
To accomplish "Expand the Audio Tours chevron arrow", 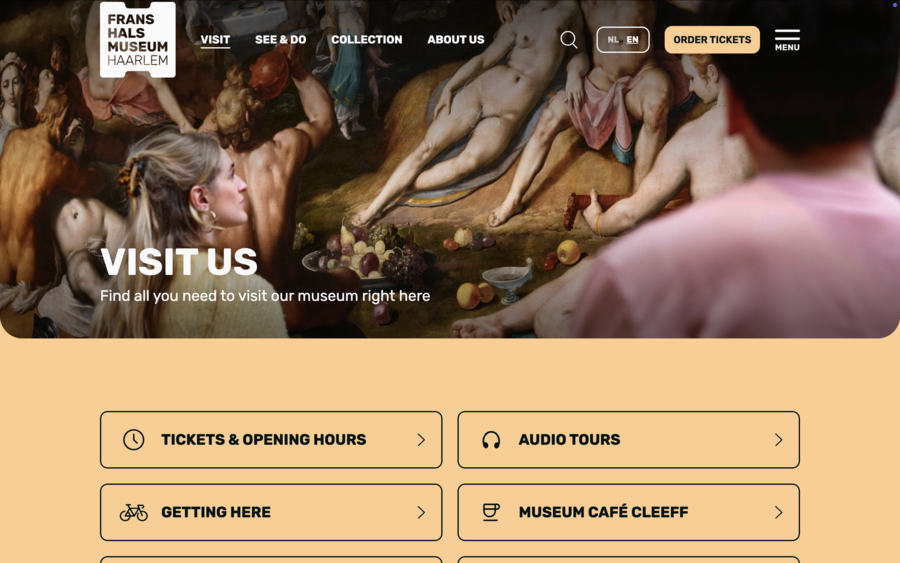I will (x=779, y=440).
